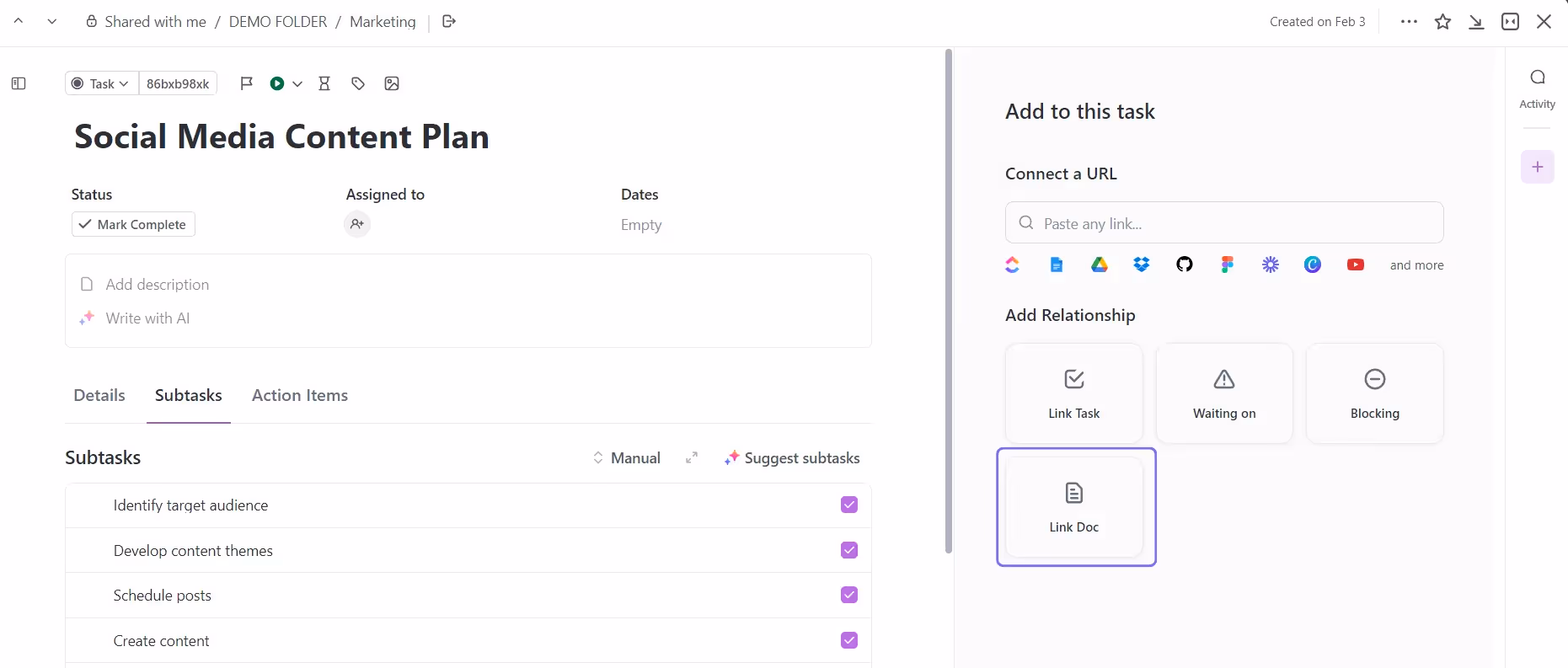Select the Link Doc relationship card
Image resolution: width=1568 pixels, height=668 pixels.
tap(1074, 506)
